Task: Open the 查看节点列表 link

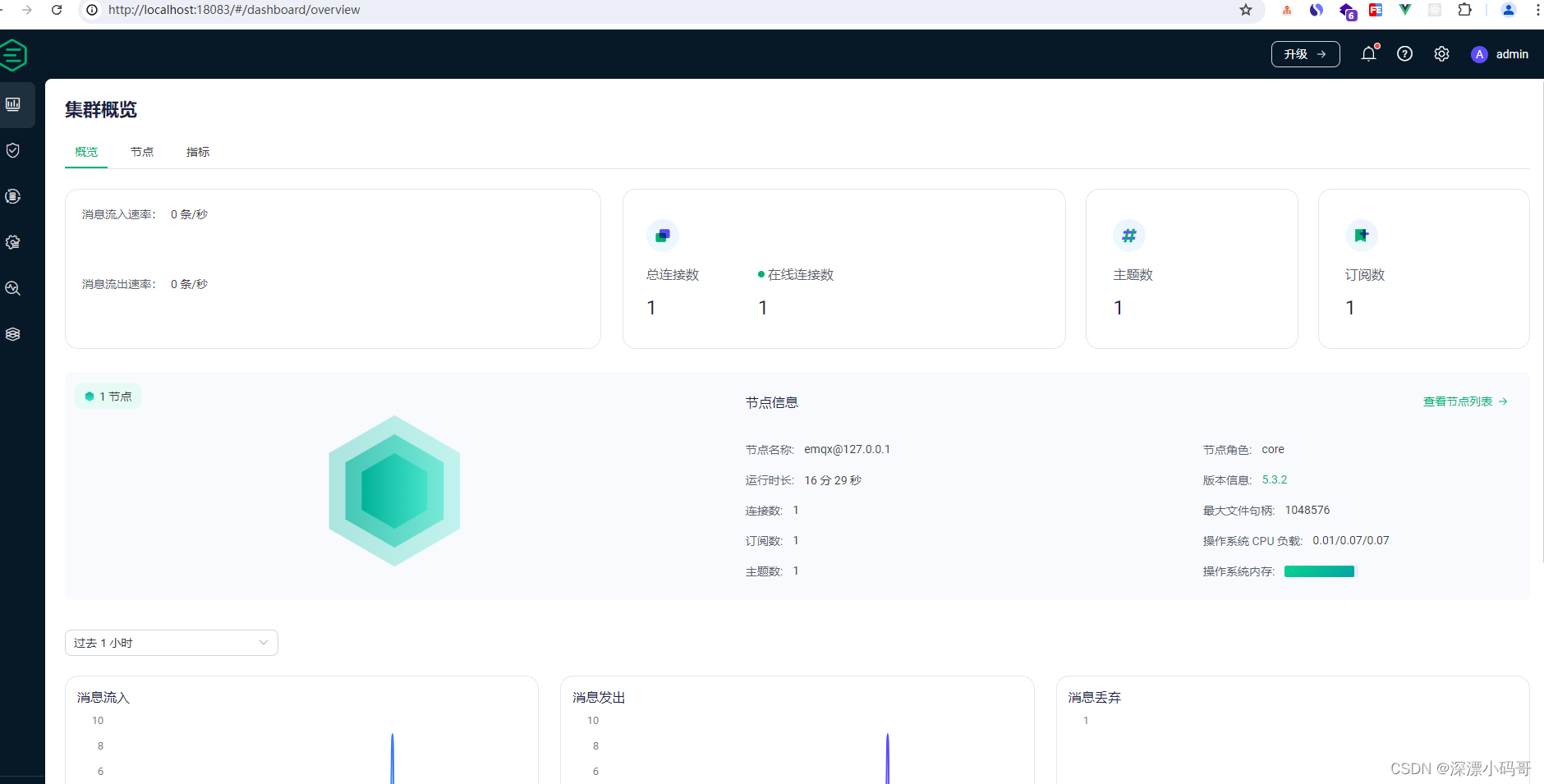Action: click(1465, 401)
